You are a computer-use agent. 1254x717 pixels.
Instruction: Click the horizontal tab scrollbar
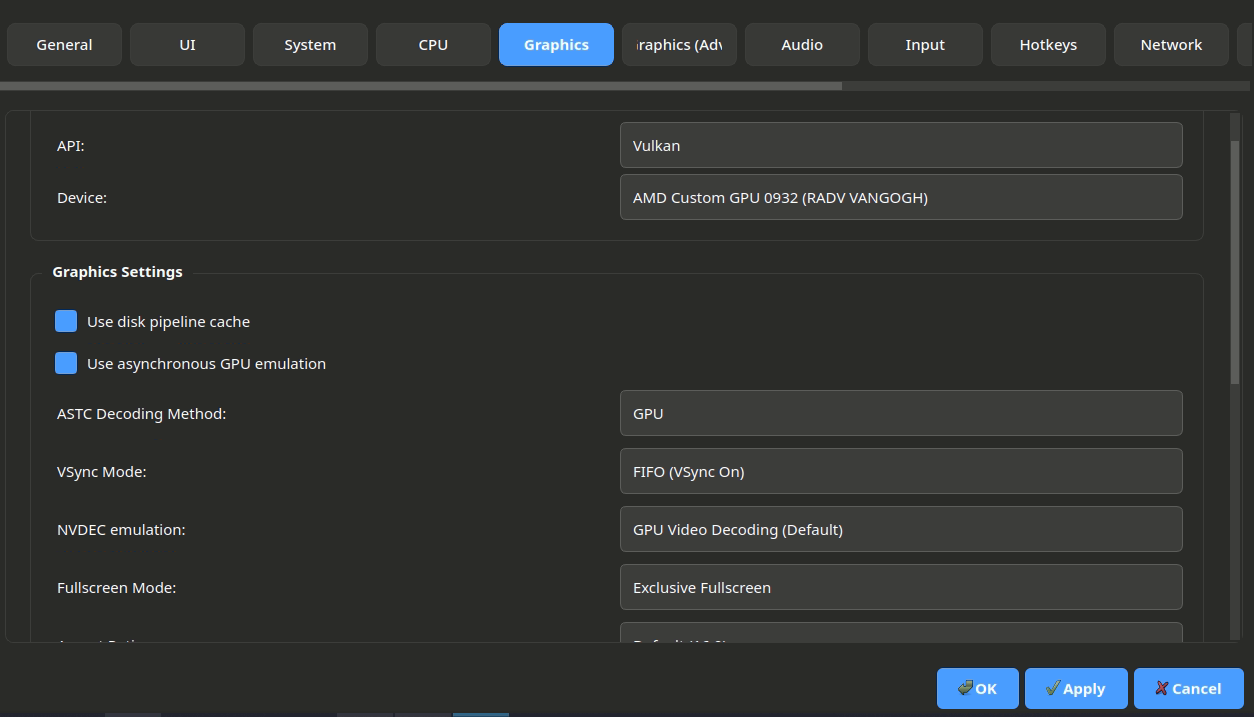point(420,86)
